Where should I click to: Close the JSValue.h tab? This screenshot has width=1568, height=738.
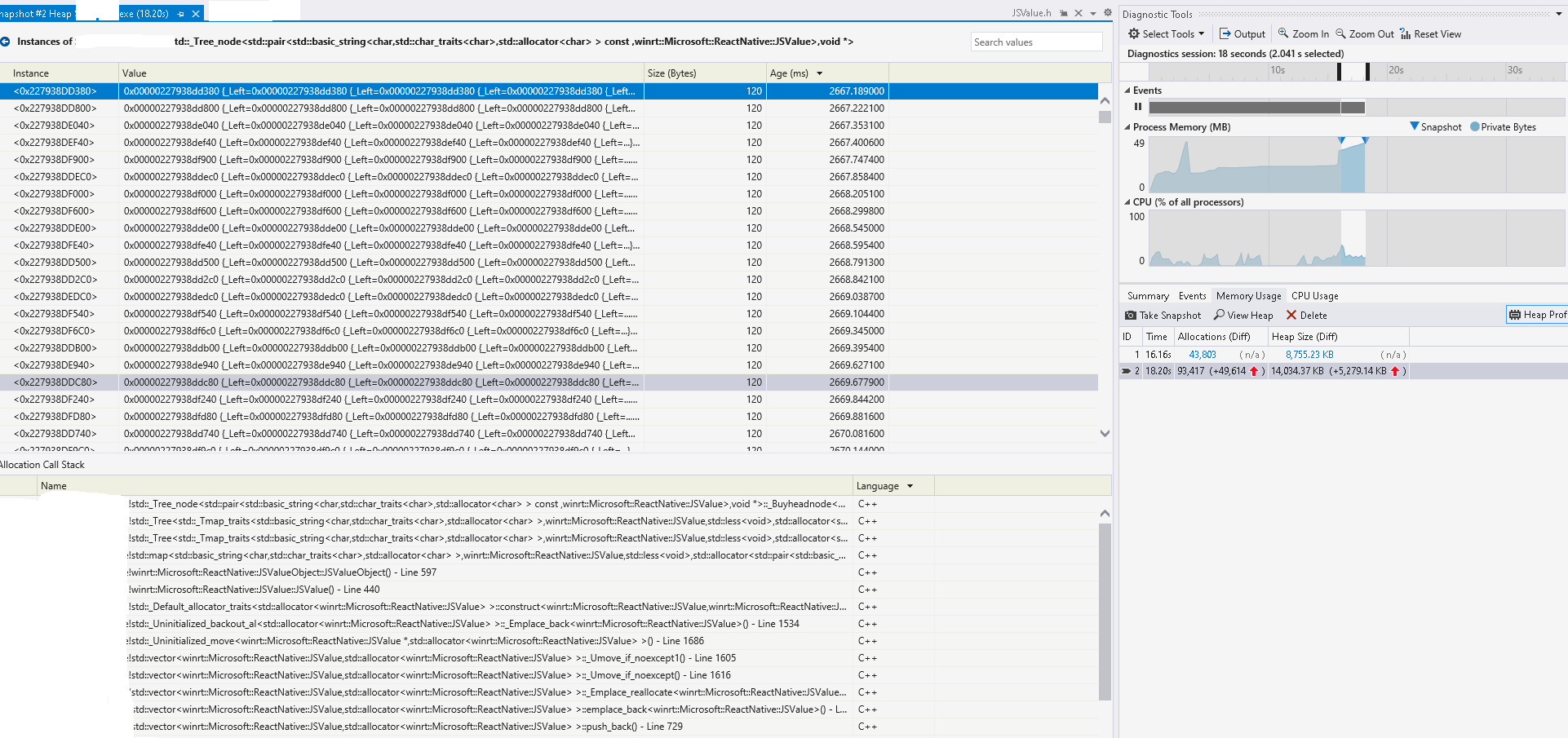coord(1079,13)
